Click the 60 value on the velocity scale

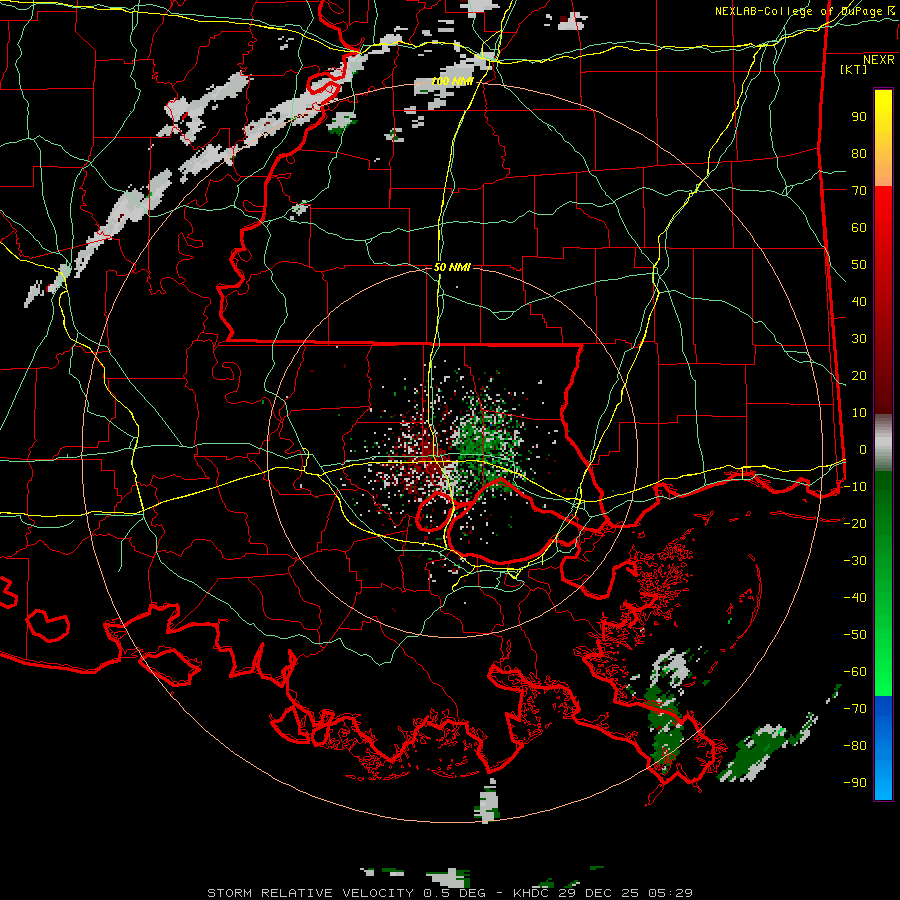coord(859,227)
